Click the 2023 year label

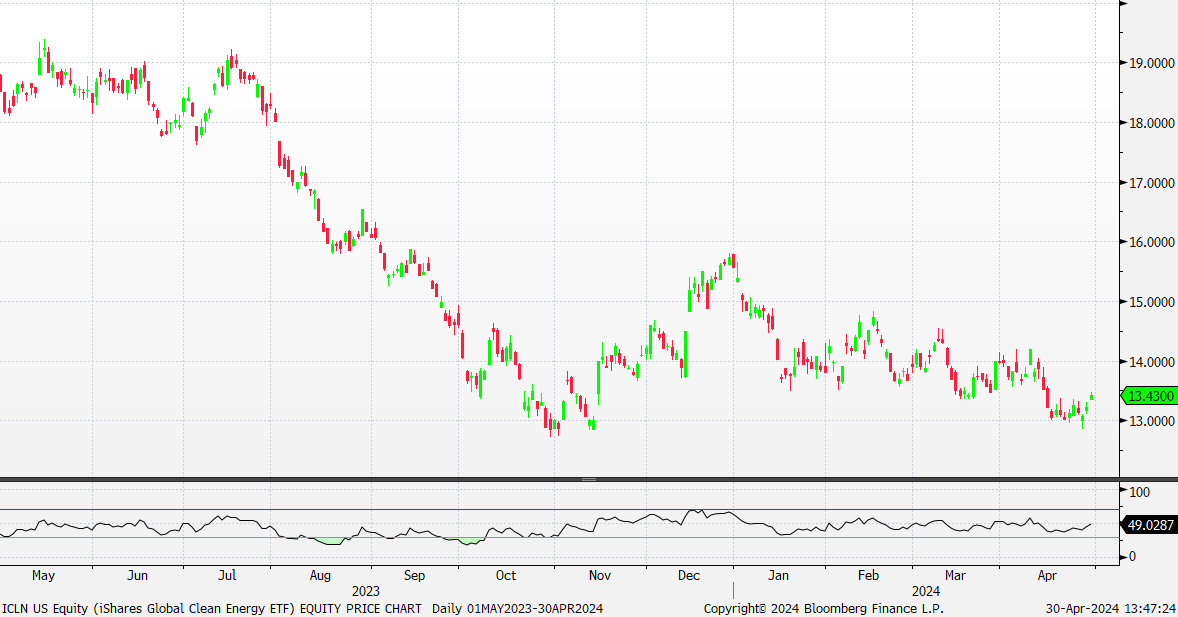tap(366, 591)
